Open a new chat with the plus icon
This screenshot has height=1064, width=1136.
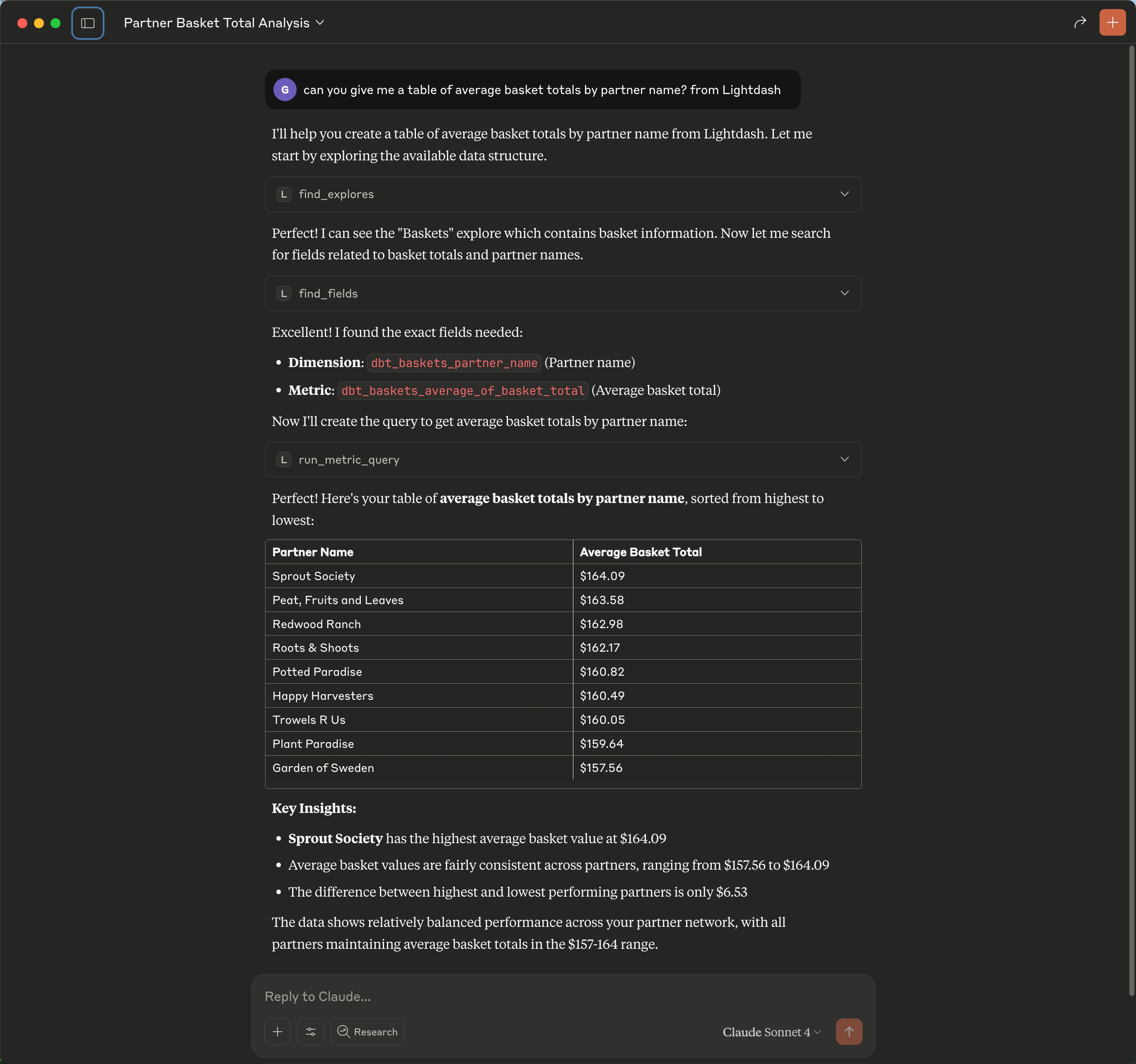[1112, 22]
